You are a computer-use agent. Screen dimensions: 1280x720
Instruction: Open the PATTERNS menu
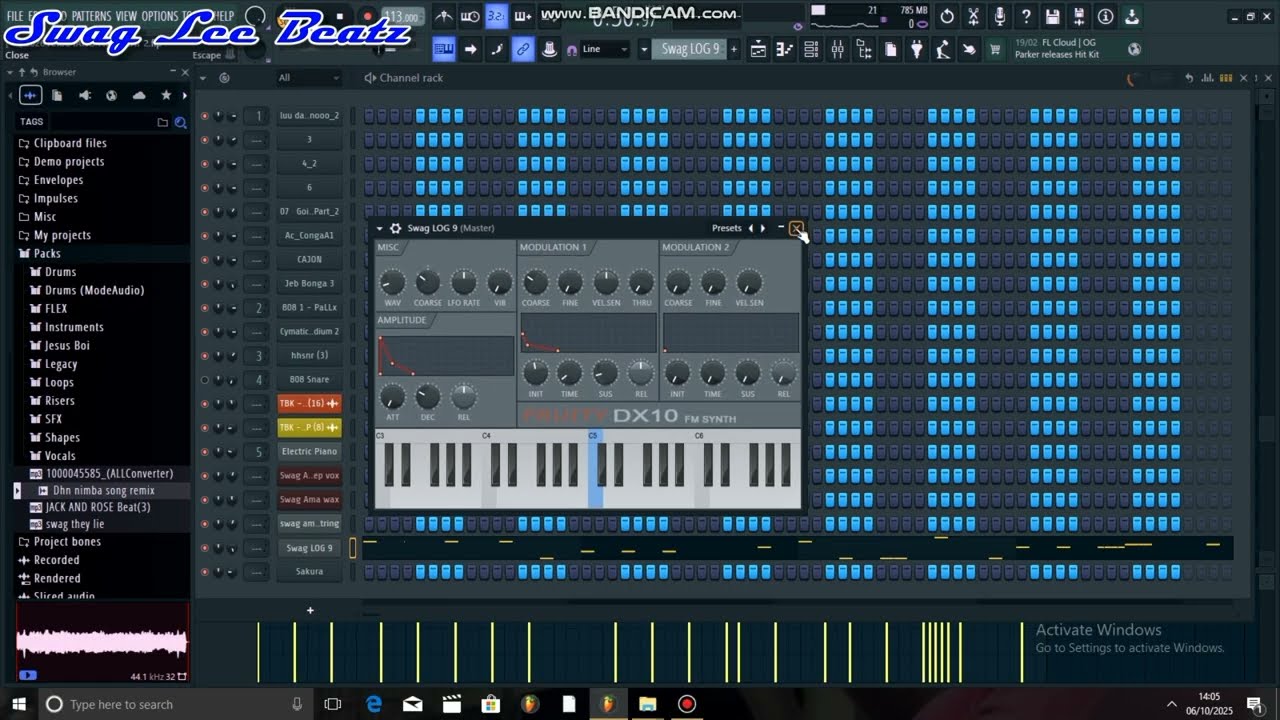(x=91, y=16)
